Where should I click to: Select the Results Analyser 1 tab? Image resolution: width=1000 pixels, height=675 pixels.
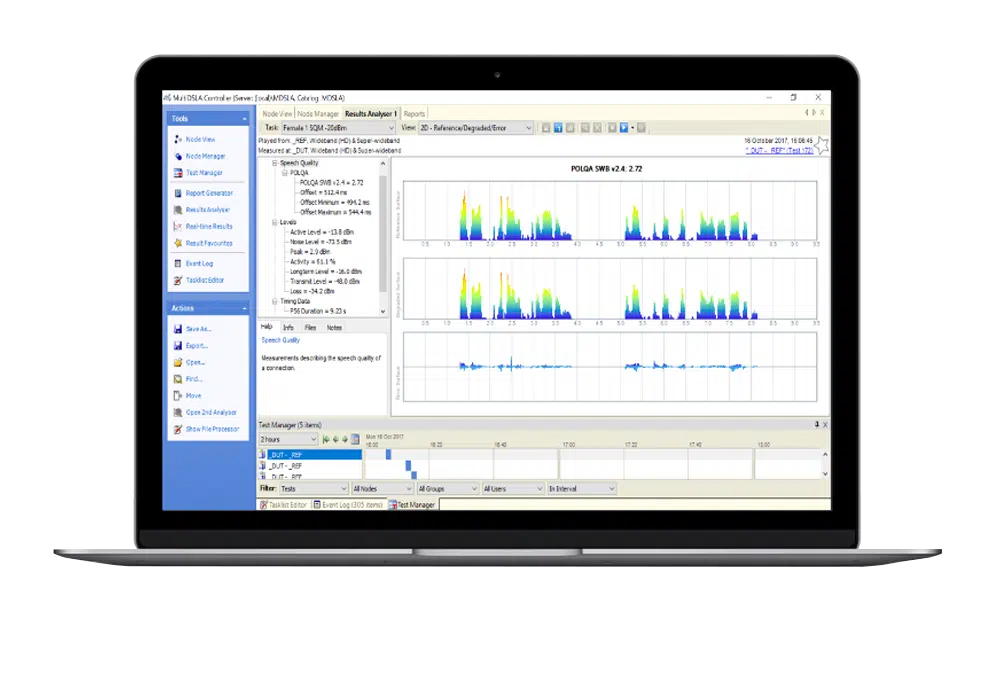[x=371, y=114]
